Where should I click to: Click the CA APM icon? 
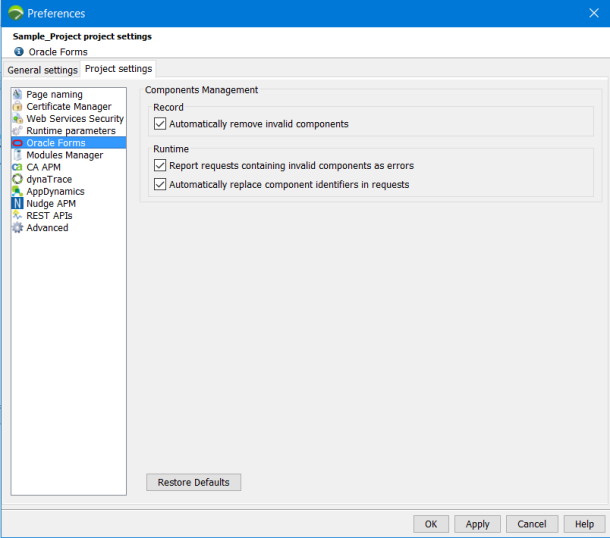pos(17,167)
